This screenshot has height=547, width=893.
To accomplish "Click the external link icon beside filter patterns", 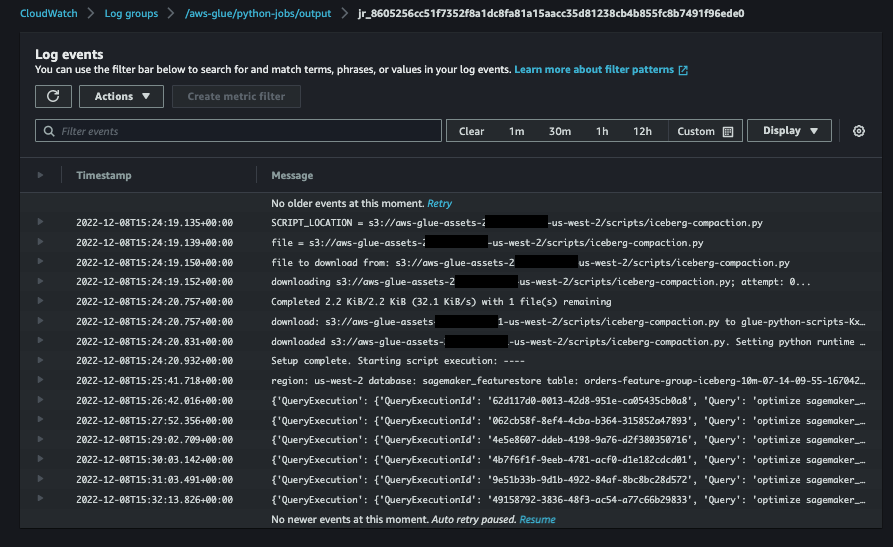I will click(x=683, y=70).
